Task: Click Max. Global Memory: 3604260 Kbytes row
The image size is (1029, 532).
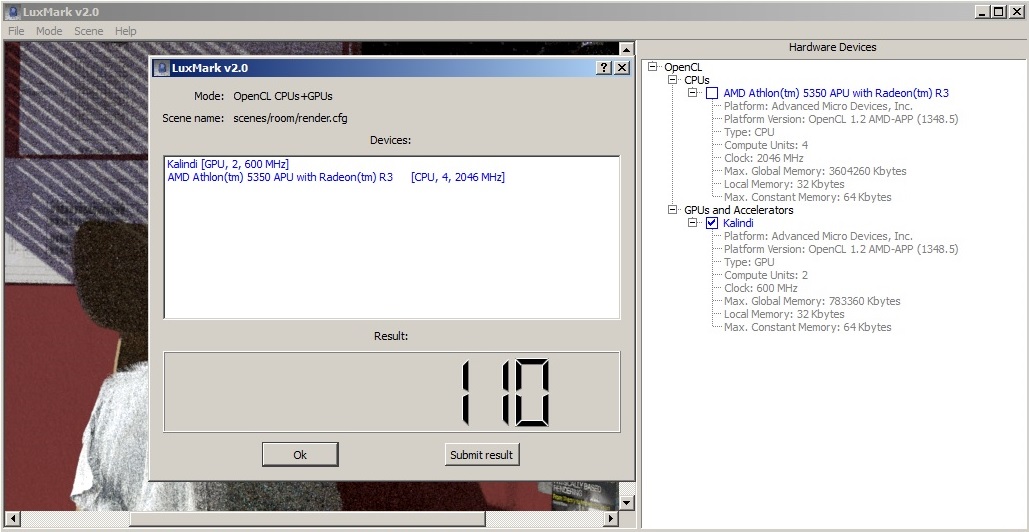Action: coord(815,171)
